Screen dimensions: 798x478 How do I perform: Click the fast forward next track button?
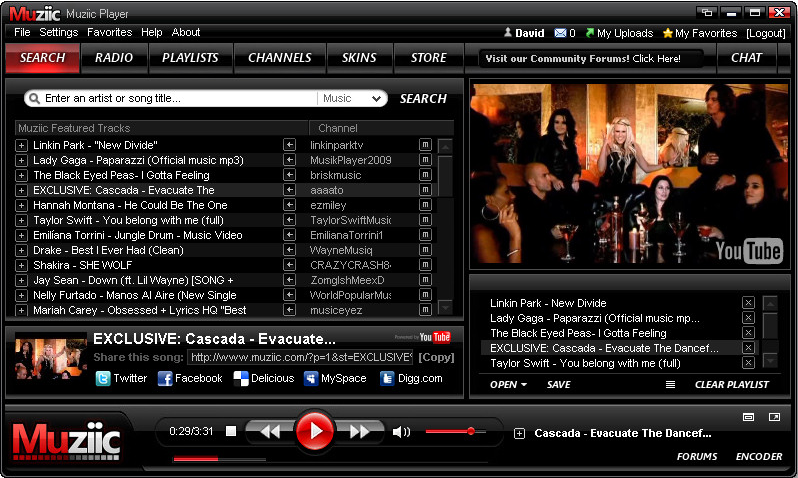click(359, 432)
